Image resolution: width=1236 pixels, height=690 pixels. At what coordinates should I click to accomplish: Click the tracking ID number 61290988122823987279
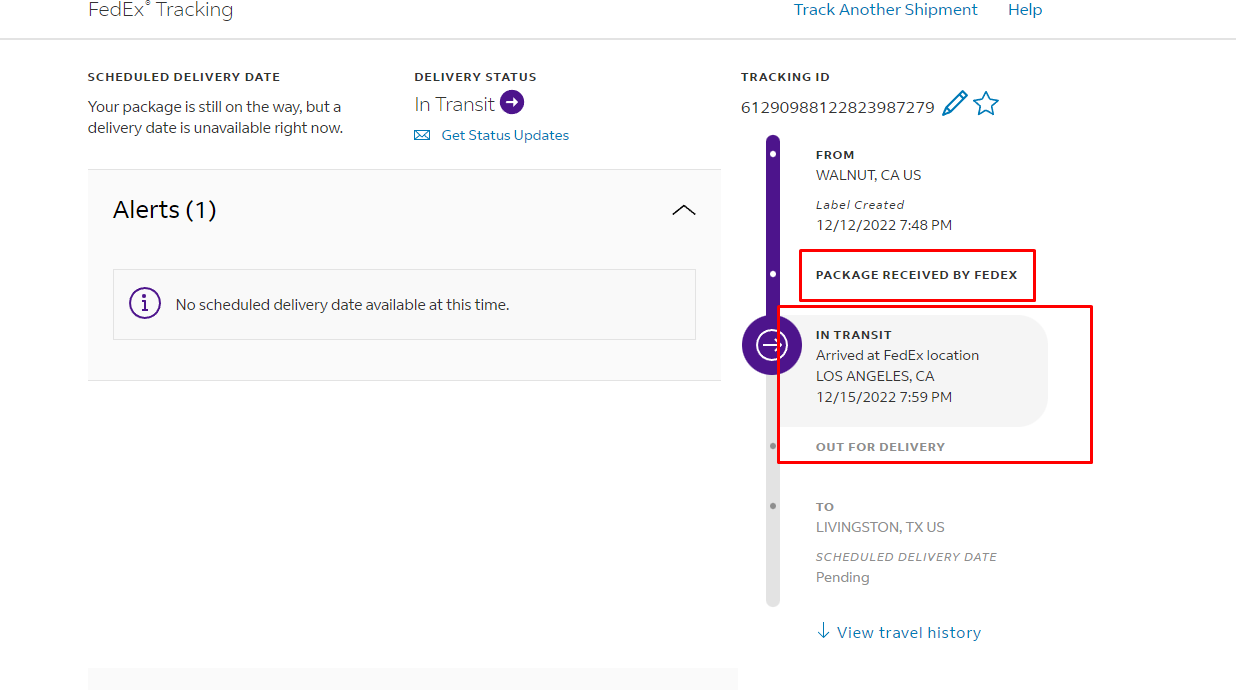tap(837, 107)
